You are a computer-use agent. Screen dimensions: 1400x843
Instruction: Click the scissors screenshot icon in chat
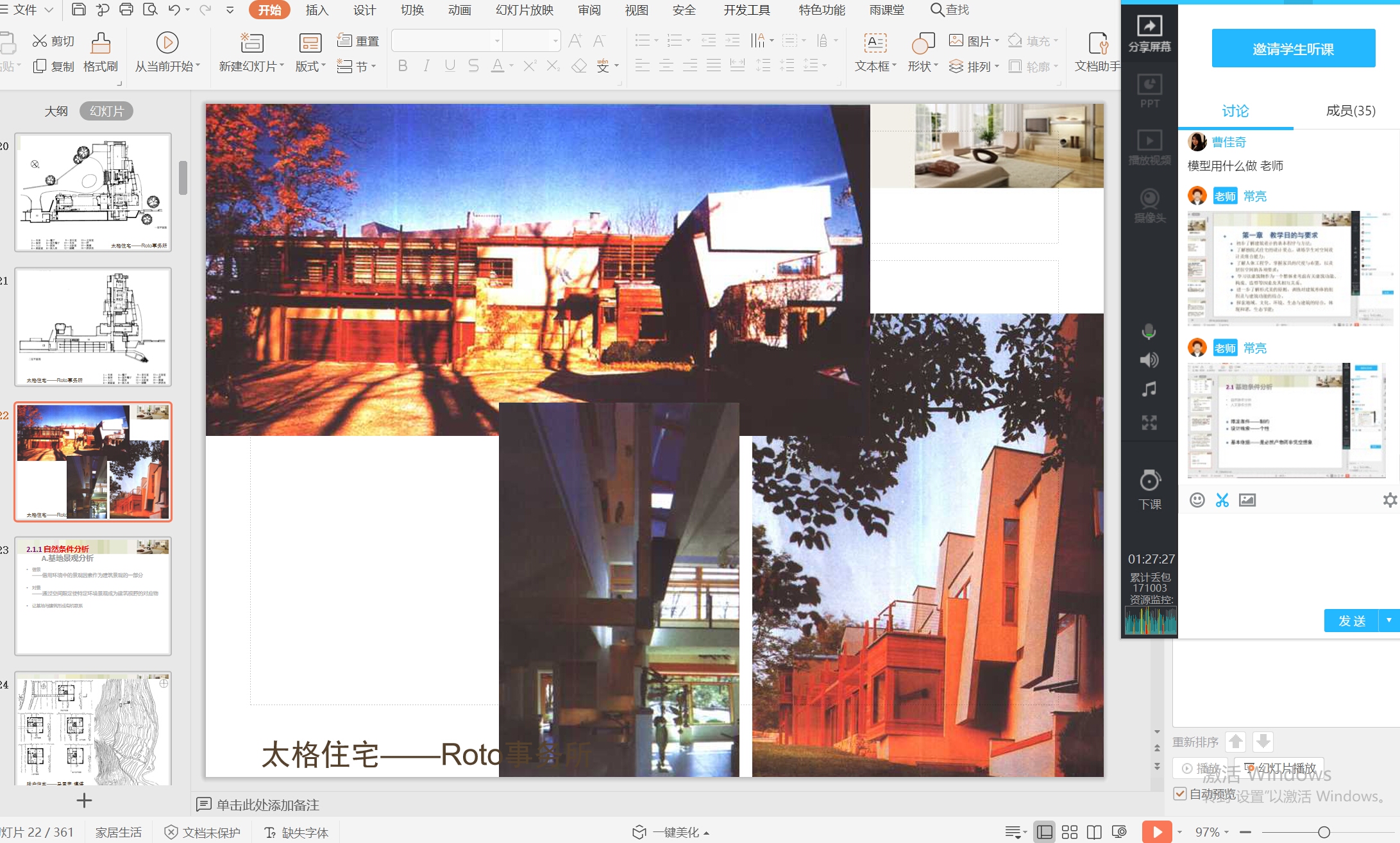[x=1222, y=500]
